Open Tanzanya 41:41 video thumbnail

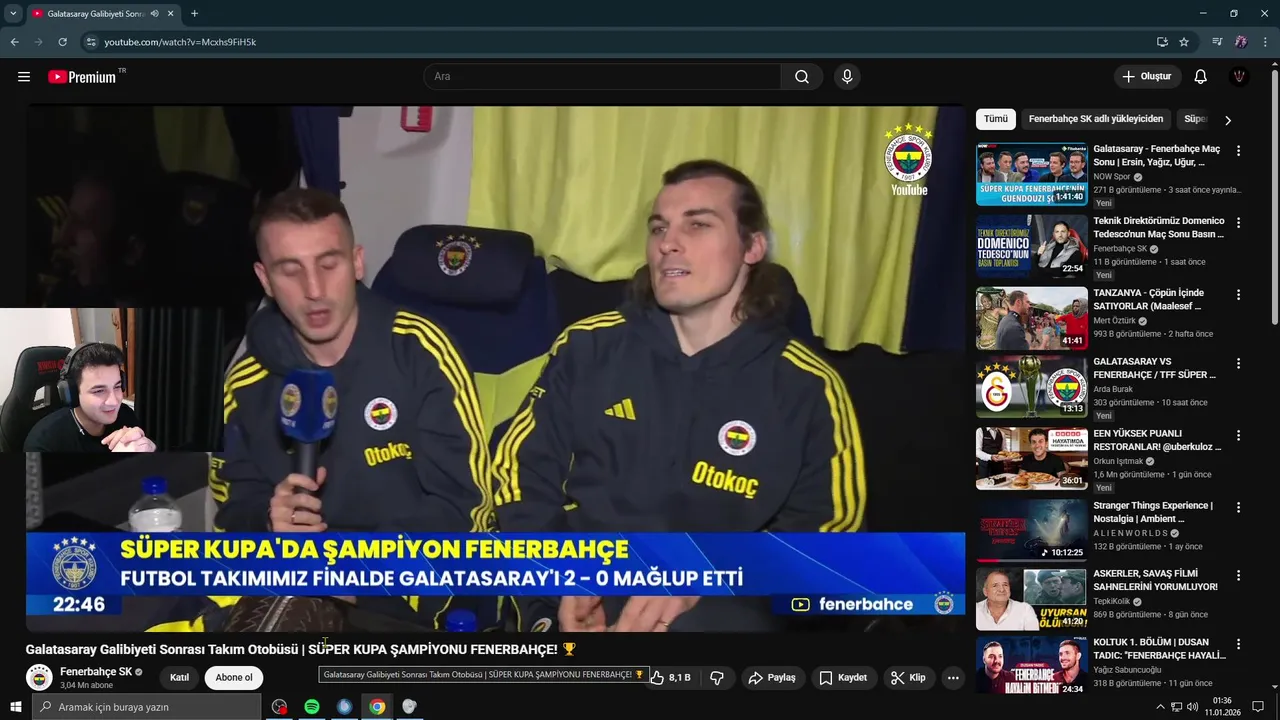(1032, 318)
